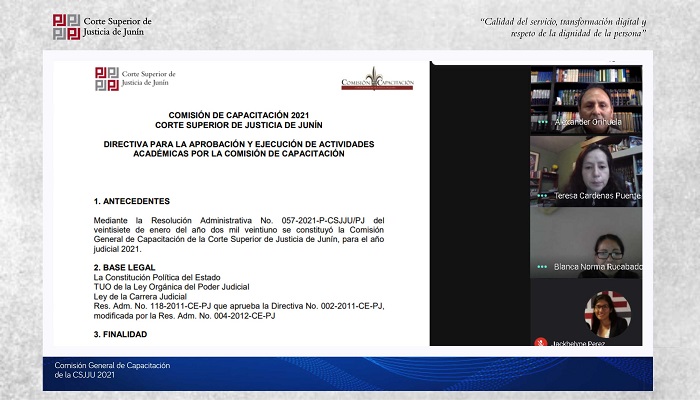
Task: Click the slogan beginning 'Calidad del servicio' at top right
Action: tap(563, 27)
